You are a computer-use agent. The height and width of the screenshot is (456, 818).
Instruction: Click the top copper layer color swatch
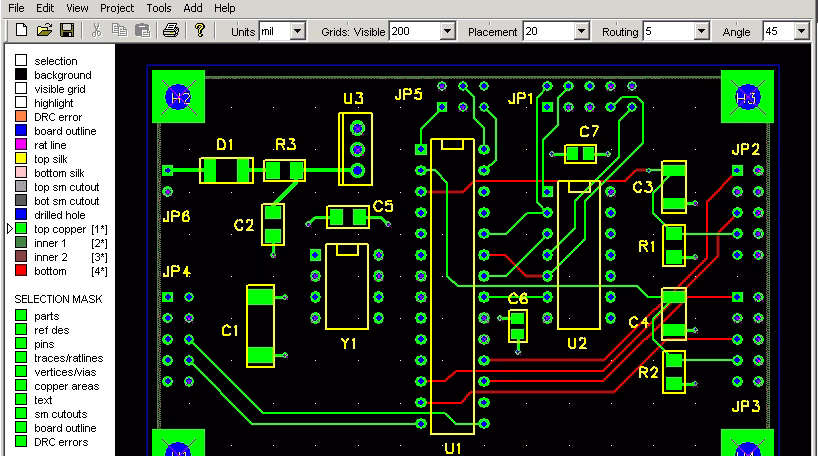(21, 229)
